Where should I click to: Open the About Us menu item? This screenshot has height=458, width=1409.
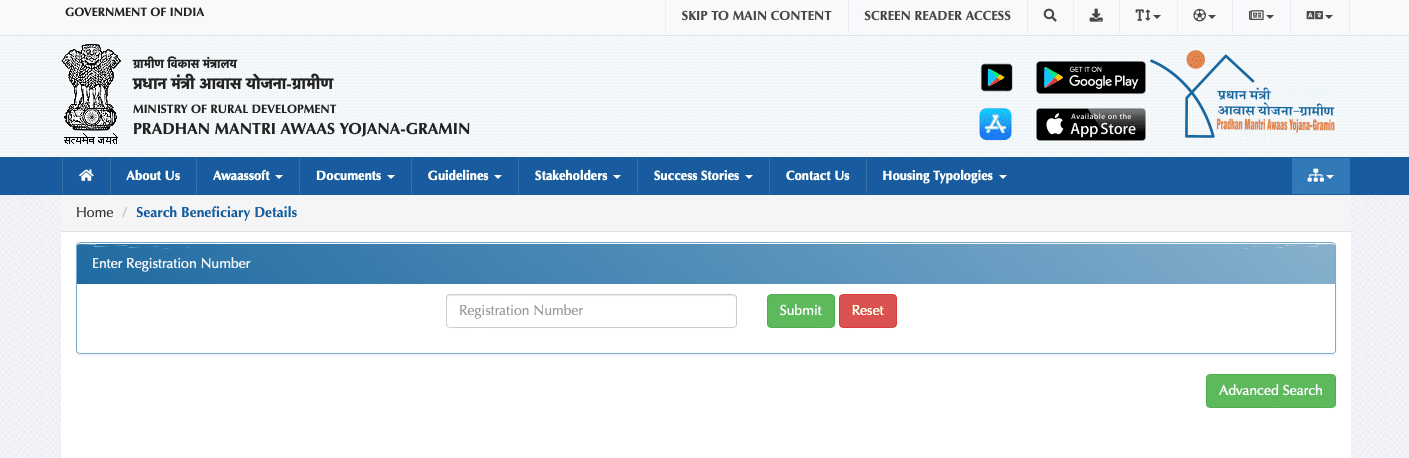153,176
